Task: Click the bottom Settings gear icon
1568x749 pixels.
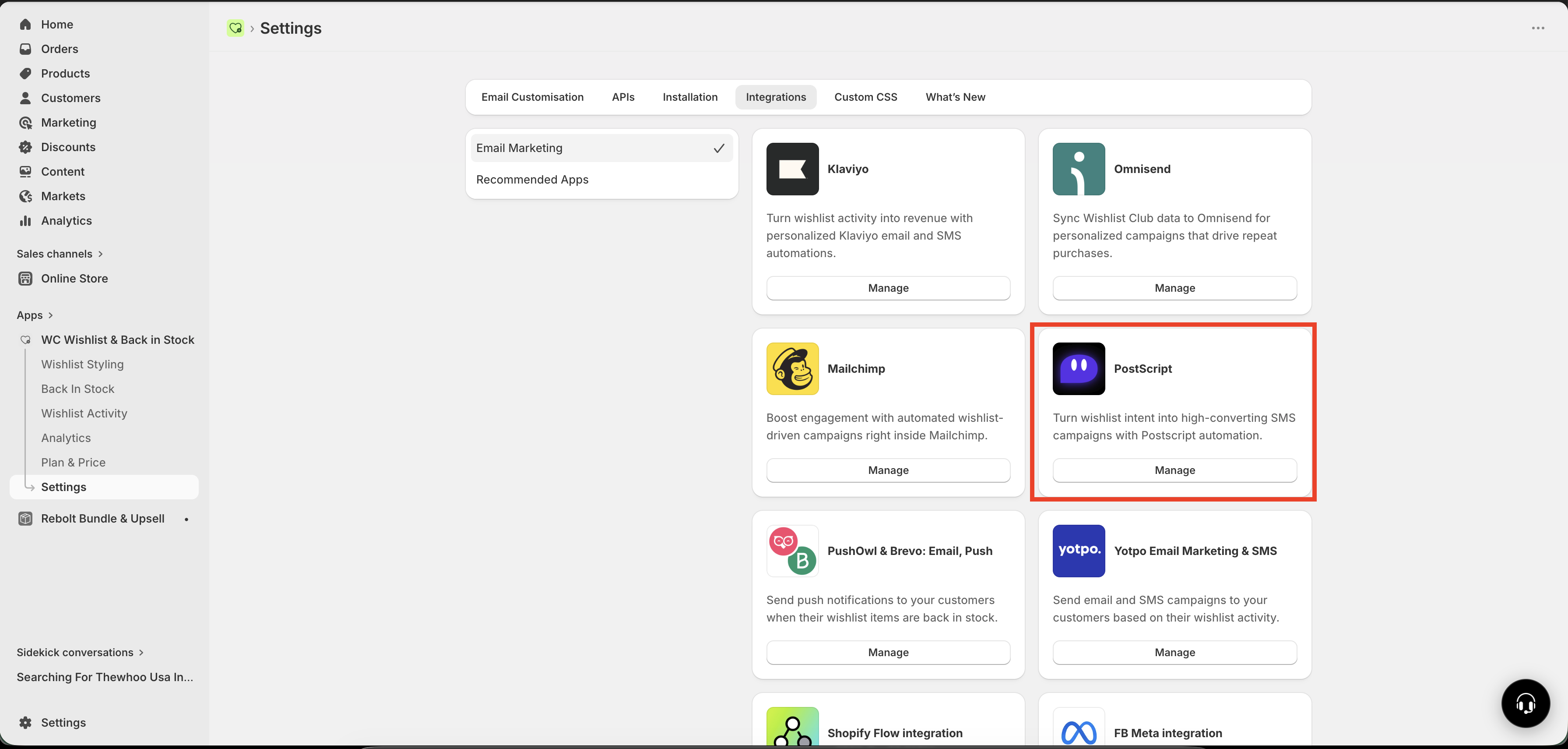Action: [x=25, y=722]
